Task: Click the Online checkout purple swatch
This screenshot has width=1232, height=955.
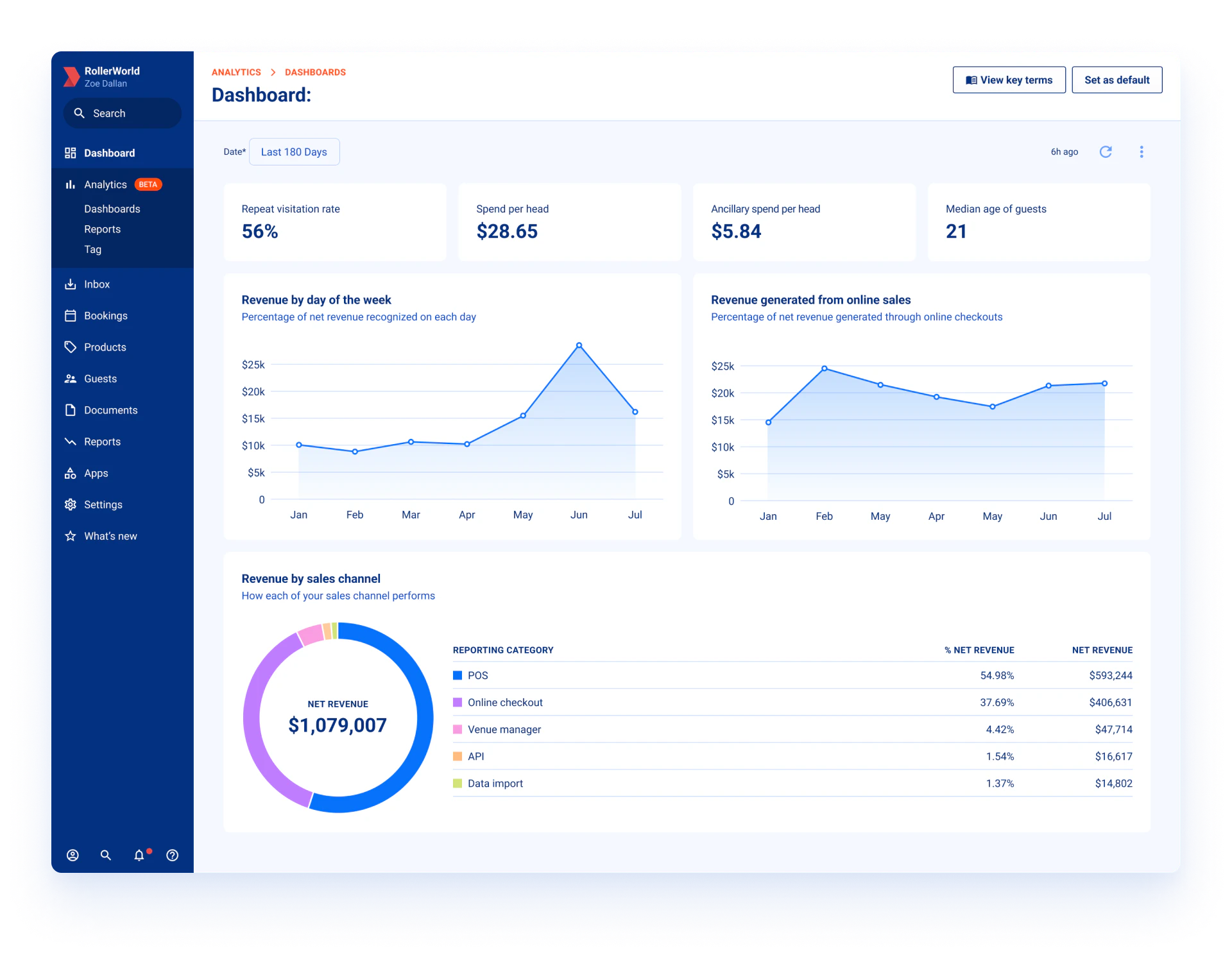Action: [x=458, y=703]
